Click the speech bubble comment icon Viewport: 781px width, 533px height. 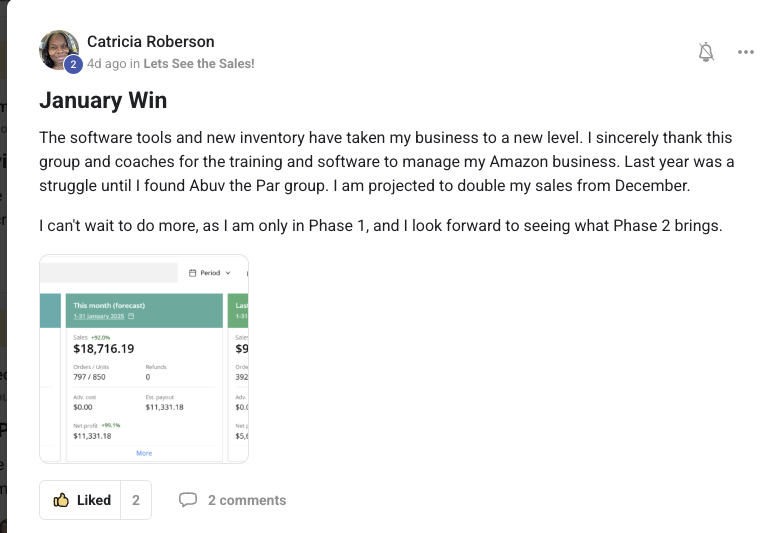click(x=187, y=500)
